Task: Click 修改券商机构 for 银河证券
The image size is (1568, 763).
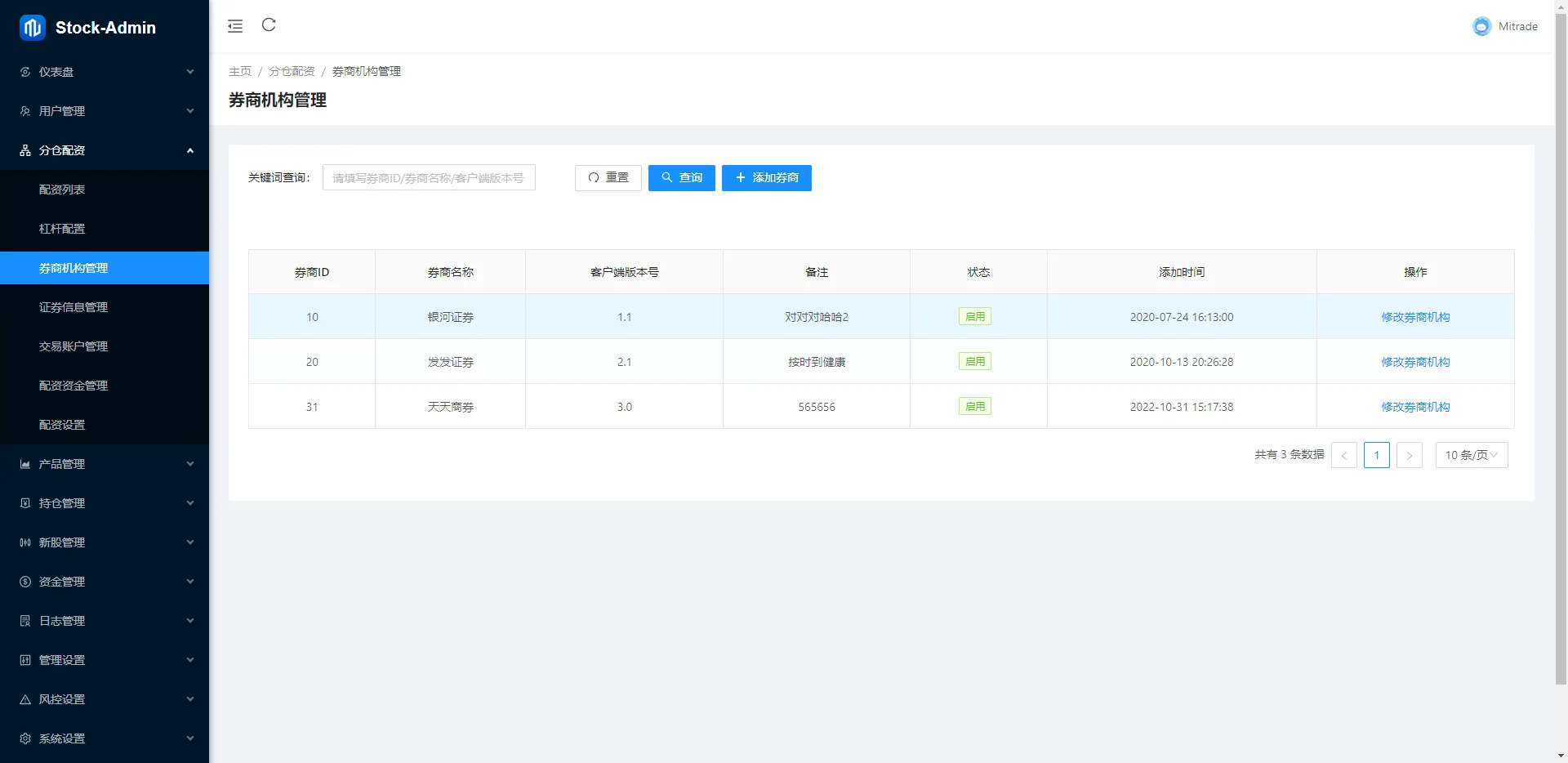Action: pyautogui.click(x=1415, y=317)
